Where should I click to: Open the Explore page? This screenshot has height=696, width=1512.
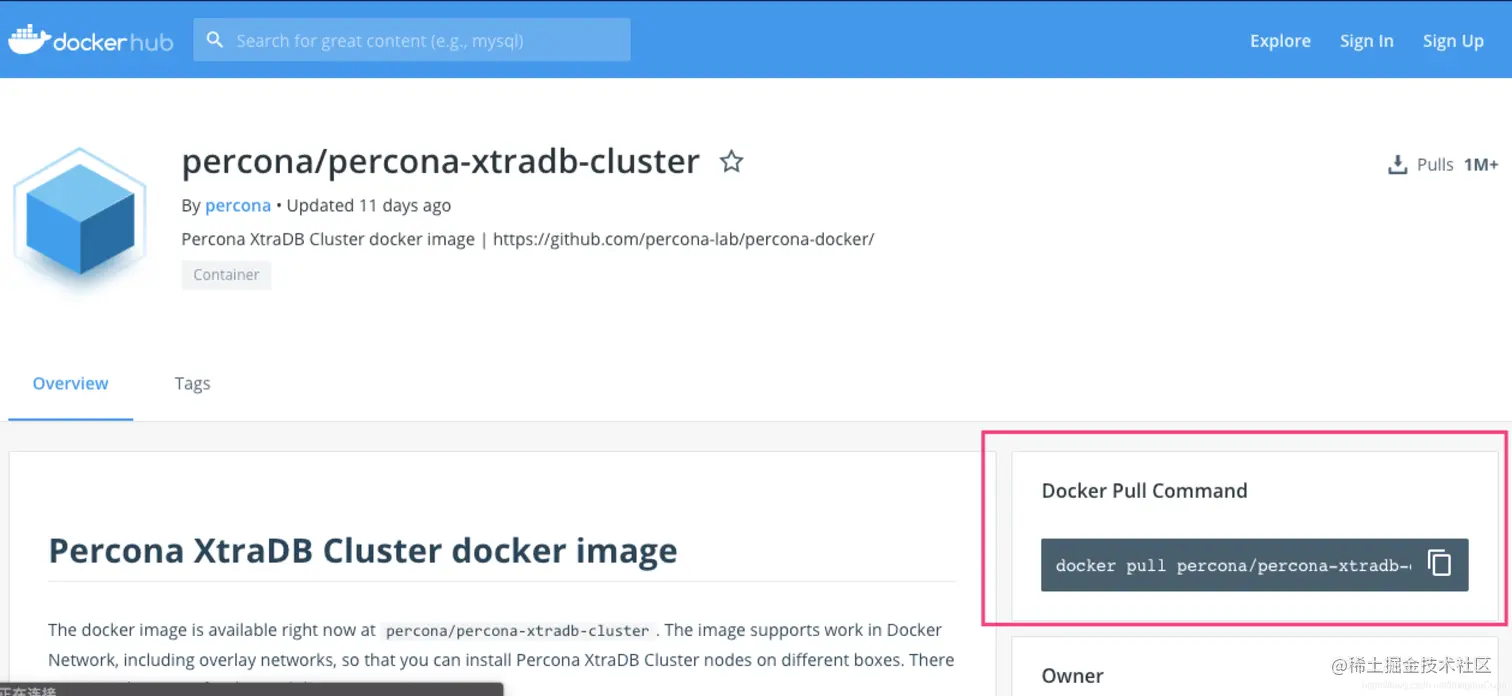pos(1280,41)
